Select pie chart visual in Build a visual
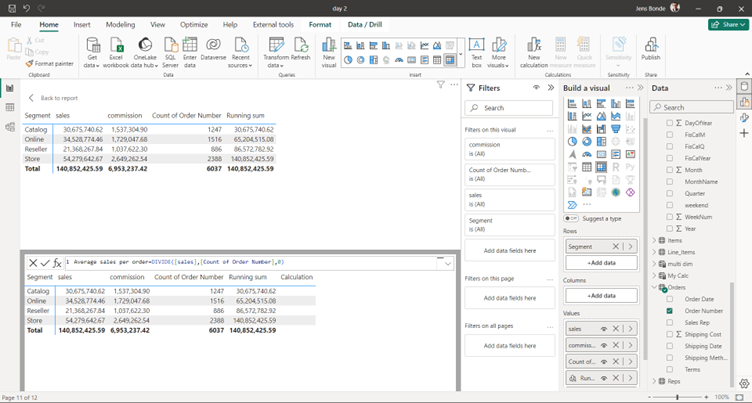The width and height of the screenshot is (752, 403). tap(572, 142)
